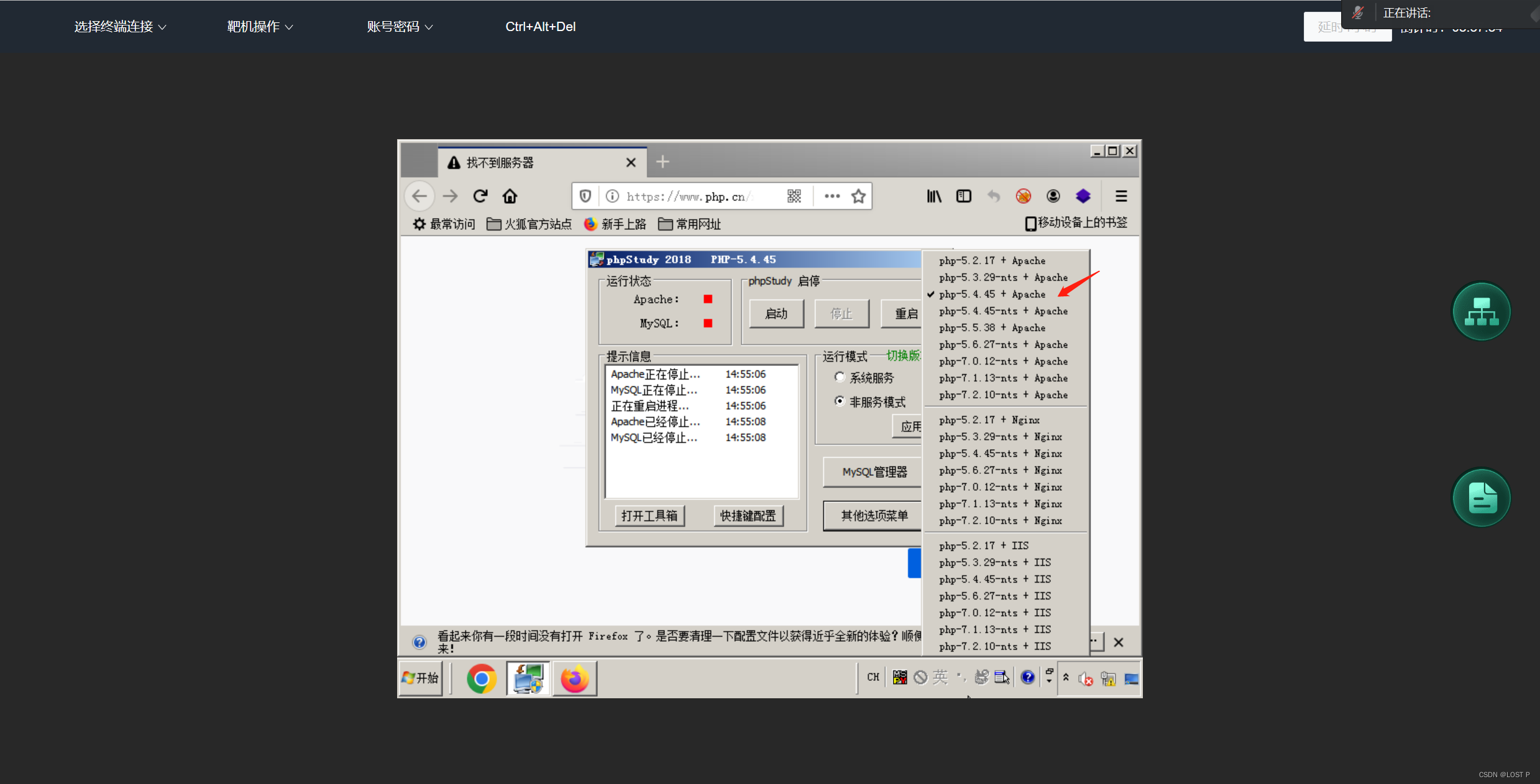This screenshot has height=784, width=1540.
Task: Click Firefox forward navigation arrow
Action: 450,196
